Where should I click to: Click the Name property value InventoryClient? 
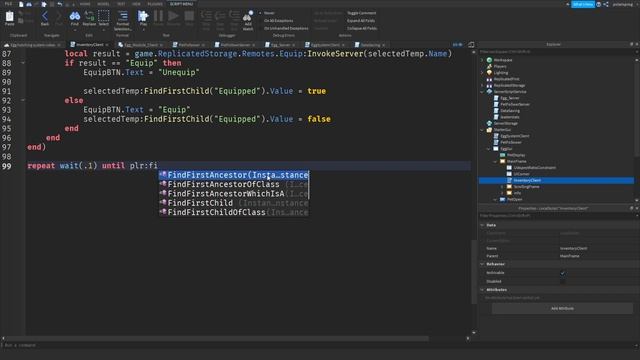pos(573,249)
